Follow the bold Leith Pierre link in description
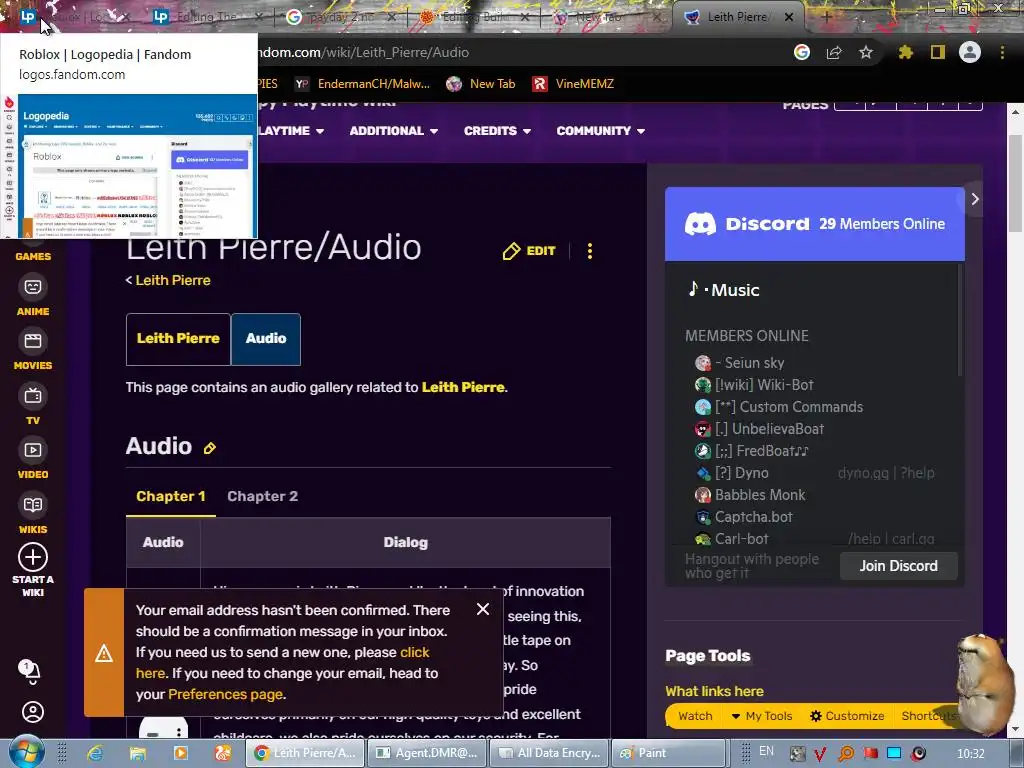The width and height of the screenshot is (1024, 768). coord(463,387)
